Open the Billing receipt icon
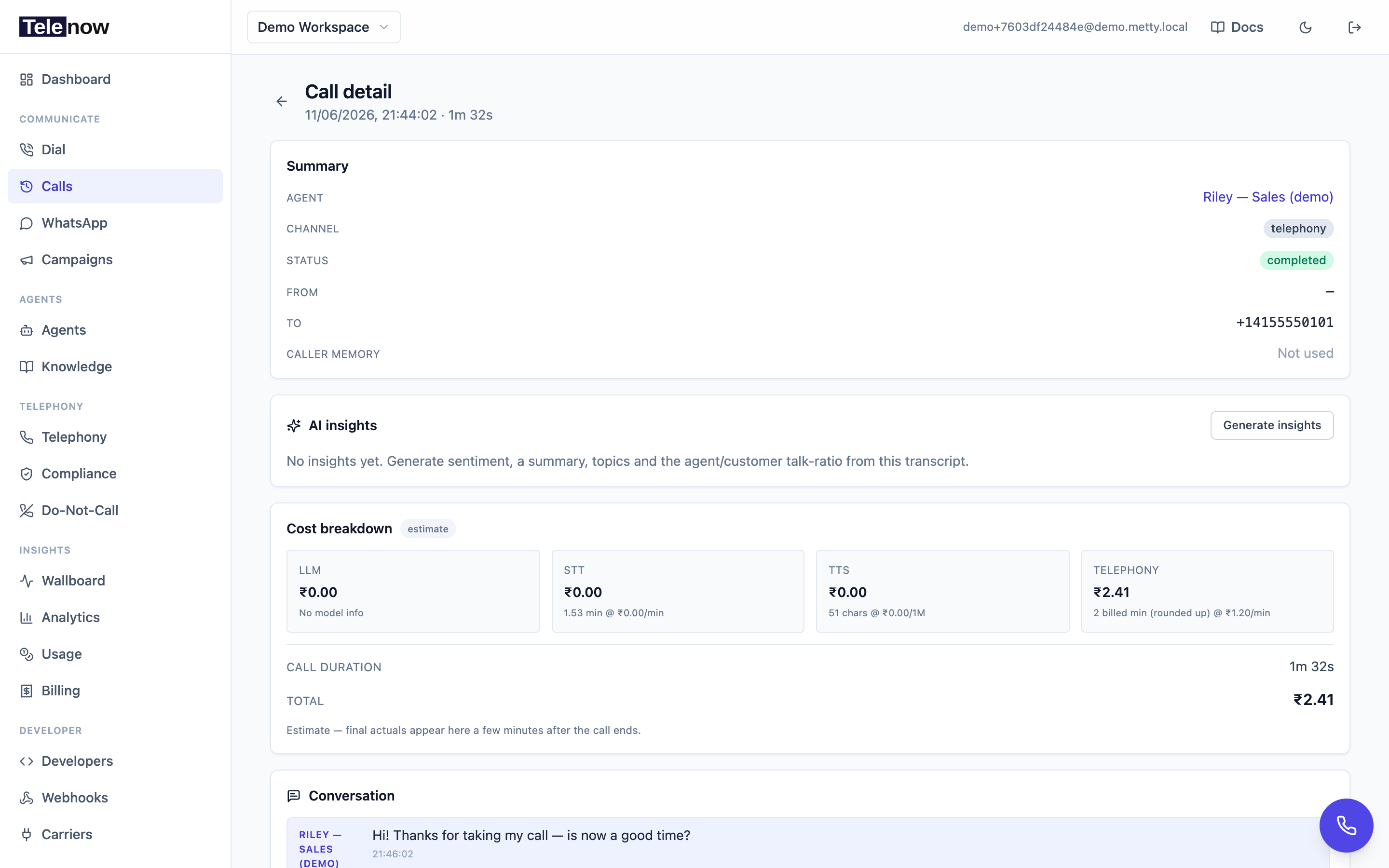The image size is (1389, 868). (27, 691)
